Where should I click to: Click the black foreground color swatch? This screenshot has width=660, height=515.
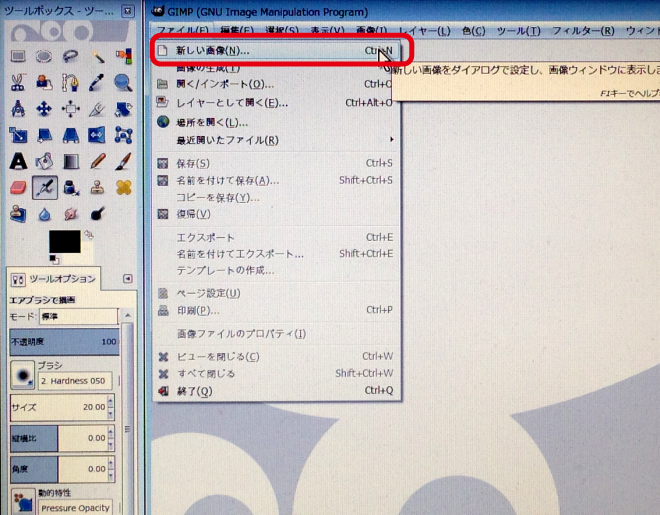click(64, 241)
